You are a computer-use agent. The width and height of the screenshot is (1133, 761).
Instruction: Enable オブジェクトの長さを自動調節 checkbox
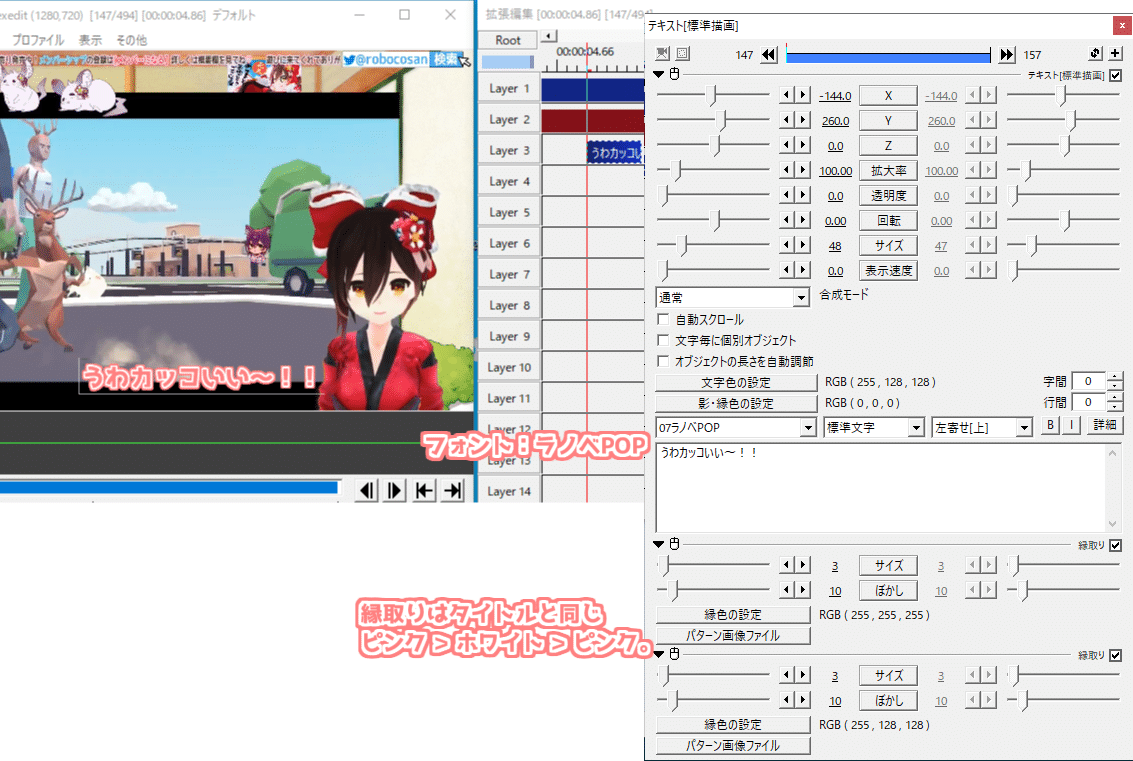coord(663,361)
